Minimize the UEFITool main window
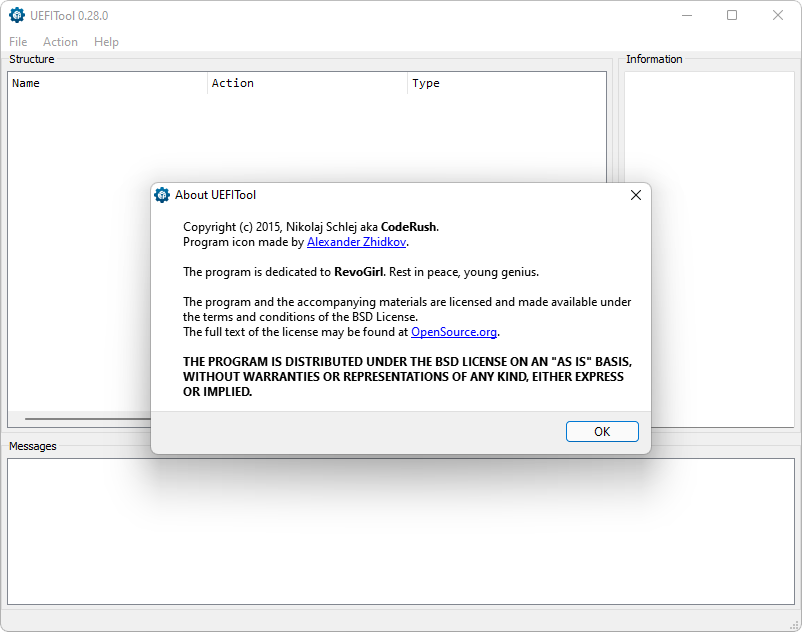The image size is (802, 632). [x=686, y=16]
